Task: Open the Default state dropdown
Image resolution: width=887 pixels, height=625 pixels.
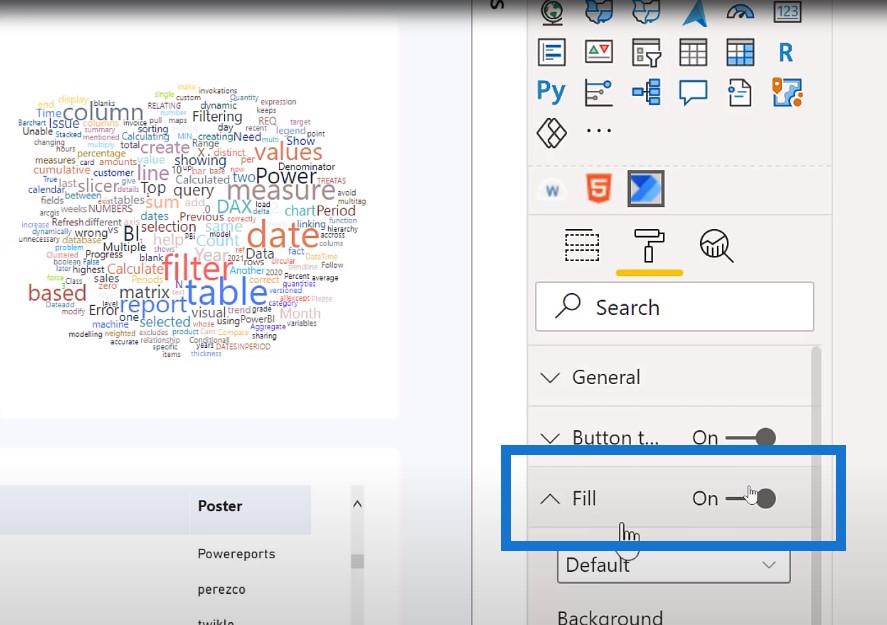Action: pyautogui.click(x=674, y=565)
